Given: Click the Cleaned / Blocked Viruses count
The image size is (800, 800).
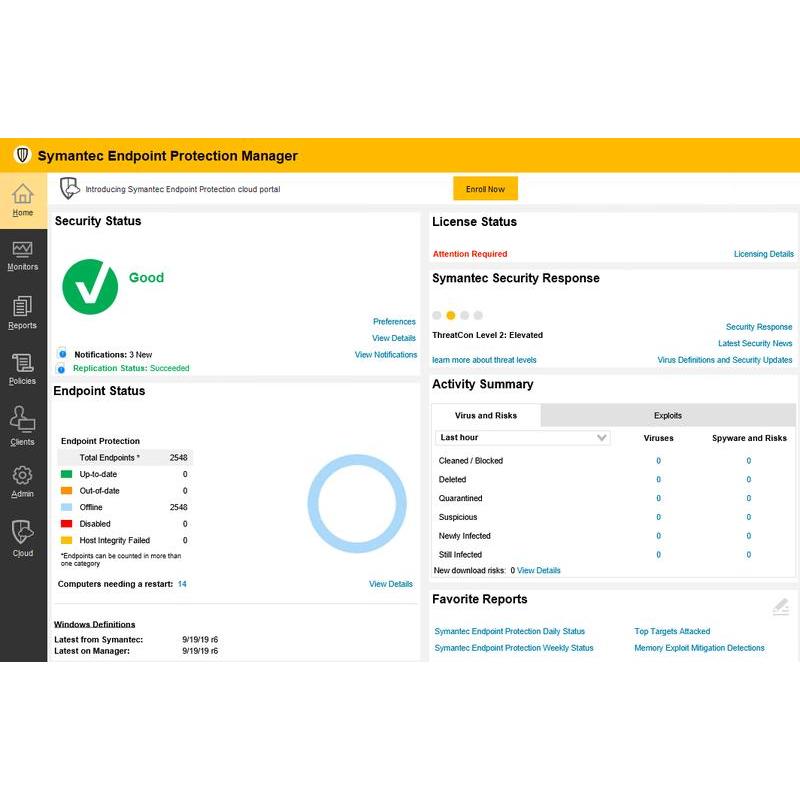Looking at the screenshot, I should 658,461.
